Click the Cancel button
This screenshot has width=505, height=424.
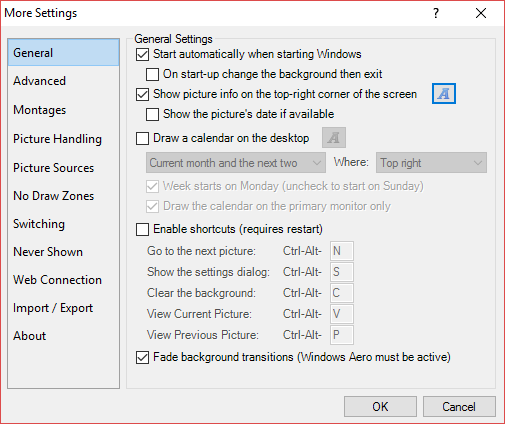pyautogui.click(x=459, y=407)
